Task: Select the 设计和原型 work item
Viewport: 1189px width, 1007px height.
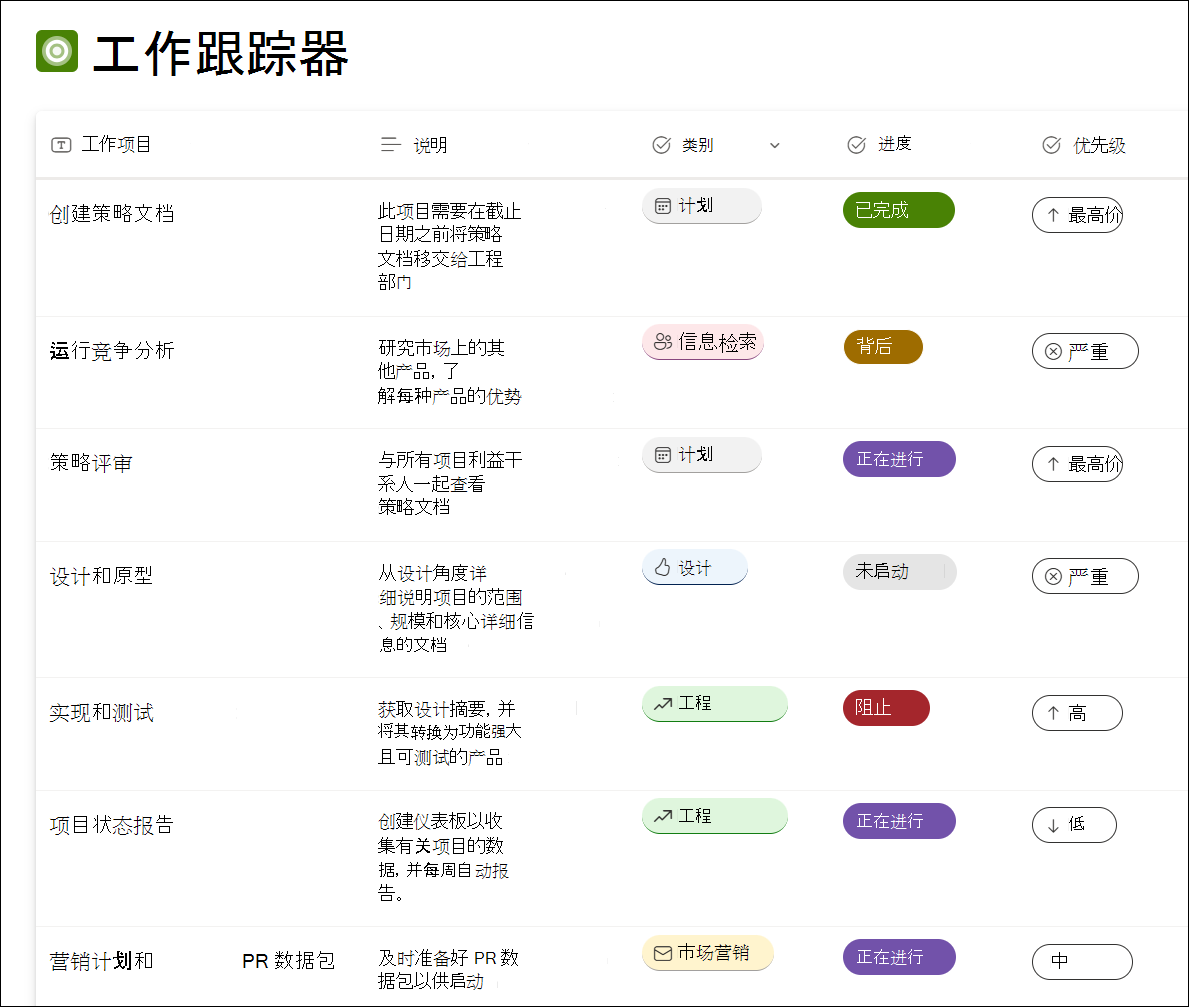Action: [101, 576]
